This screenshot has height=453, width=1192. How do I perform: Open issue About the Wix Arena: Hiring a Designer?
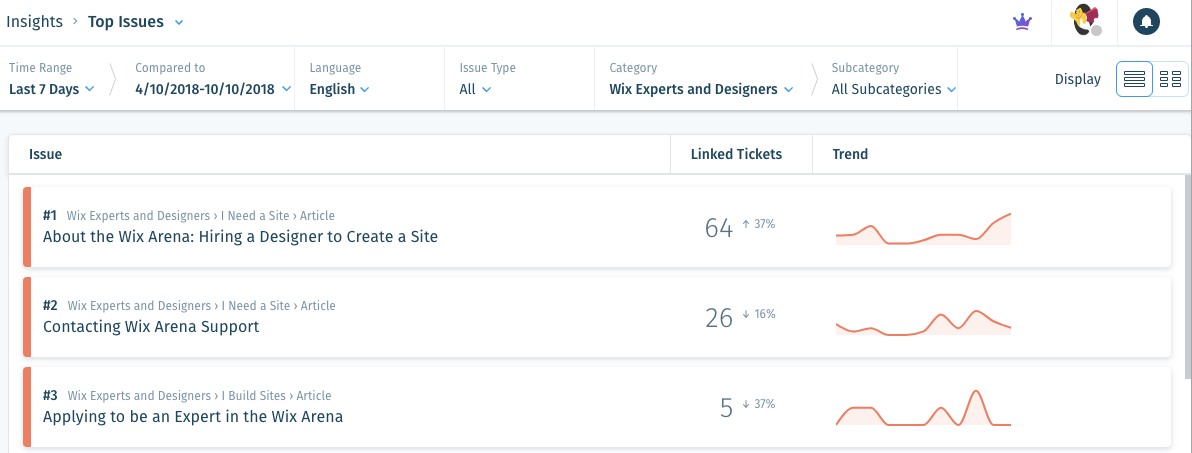[240, 236]
